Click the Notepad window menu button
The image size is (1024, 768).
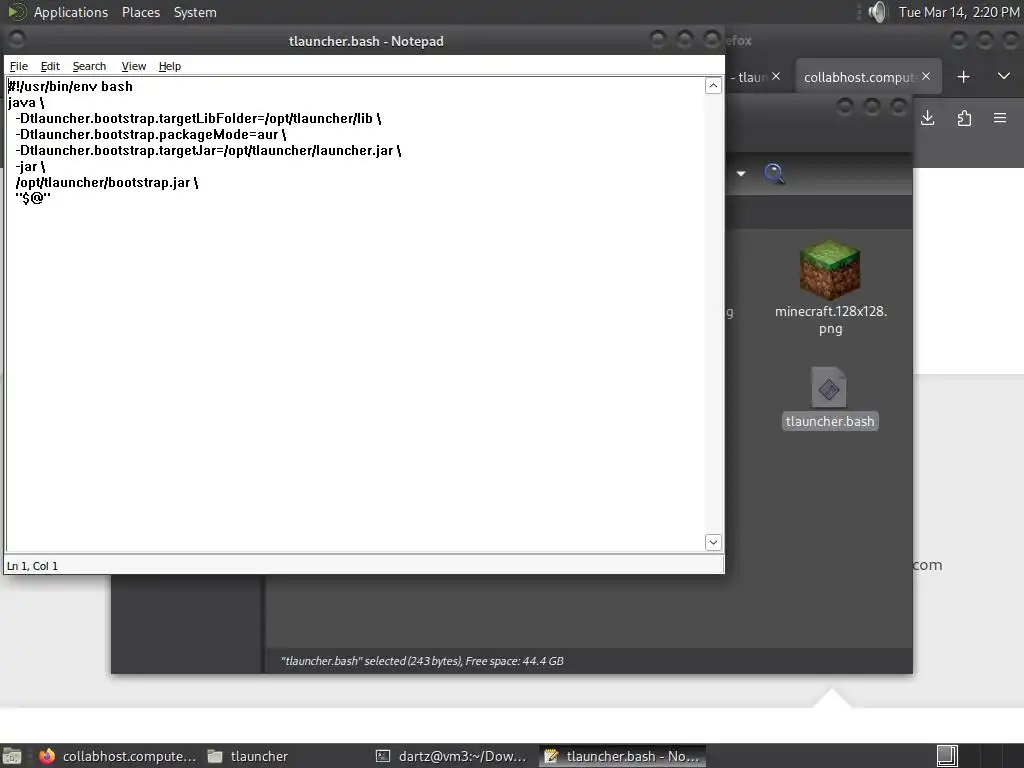(x=17, y=40)
